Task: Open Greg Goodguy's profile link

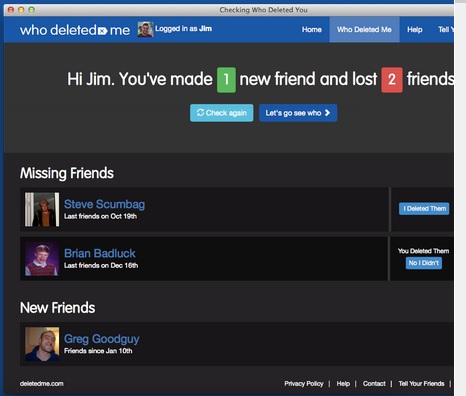Action: click(x=102, y=339)
